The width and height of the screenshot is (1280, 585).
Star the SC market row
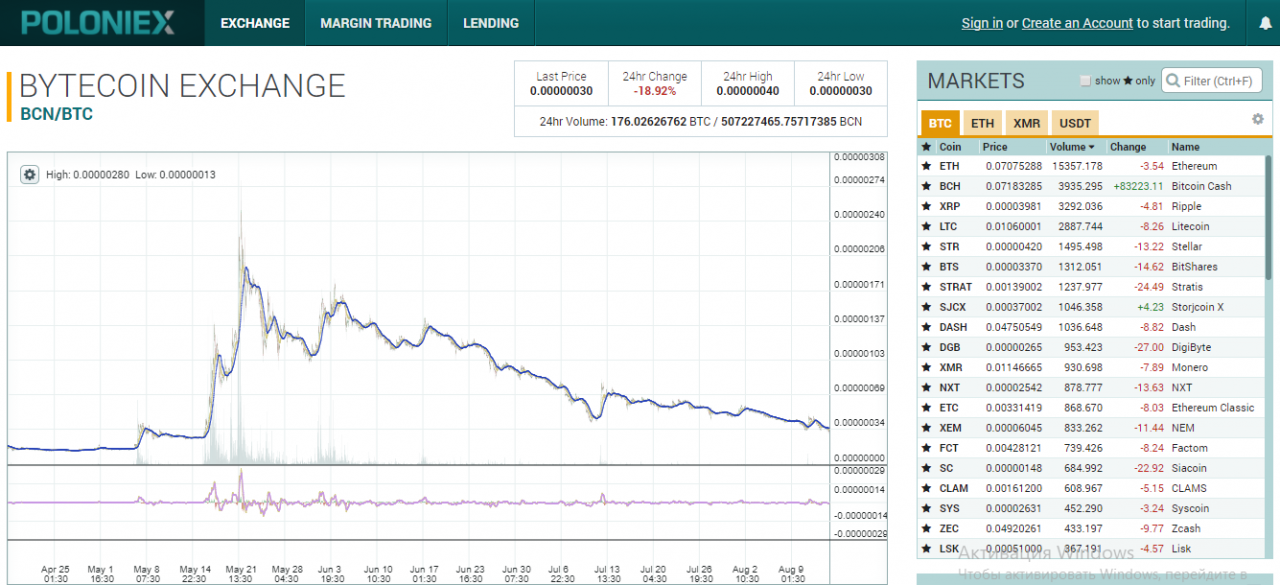point(926,468)
